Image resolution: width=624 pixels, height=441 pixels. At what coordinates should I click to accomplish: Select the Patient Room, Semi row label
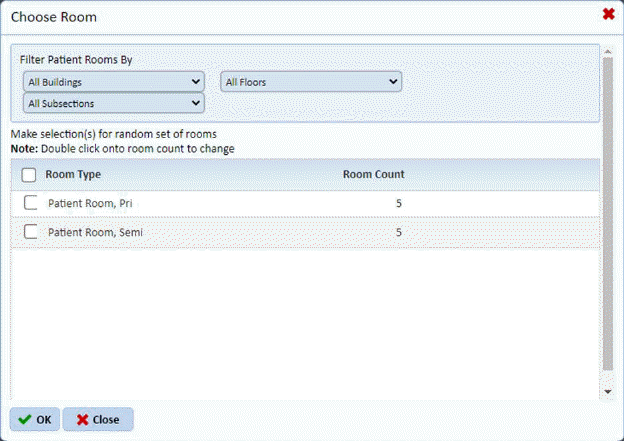pos(95,232)
